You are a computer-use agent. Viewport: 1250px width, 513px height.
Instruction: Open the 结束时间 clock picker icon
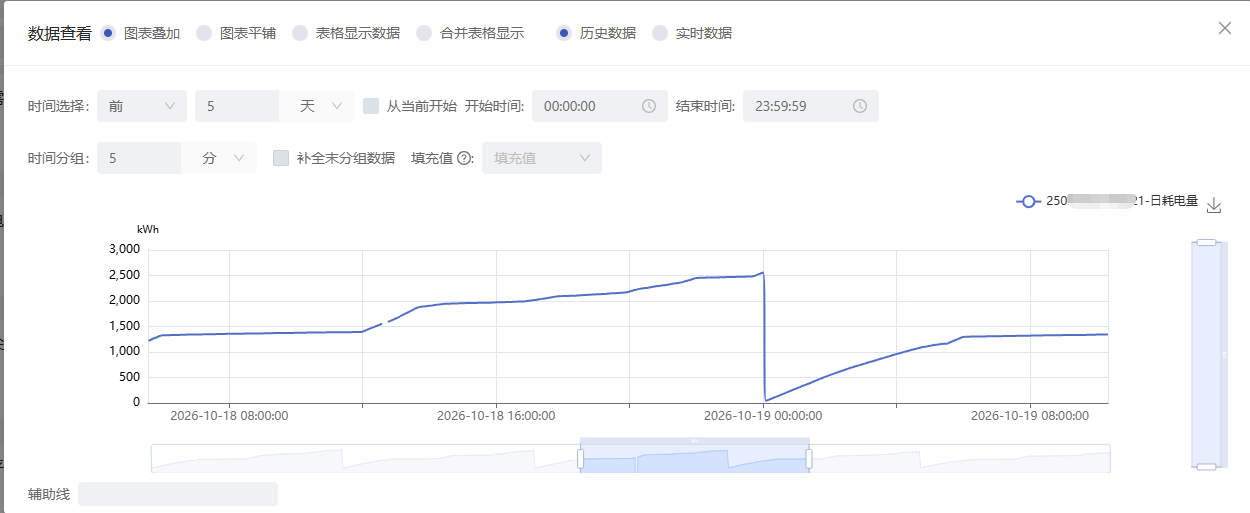[860, 106]
